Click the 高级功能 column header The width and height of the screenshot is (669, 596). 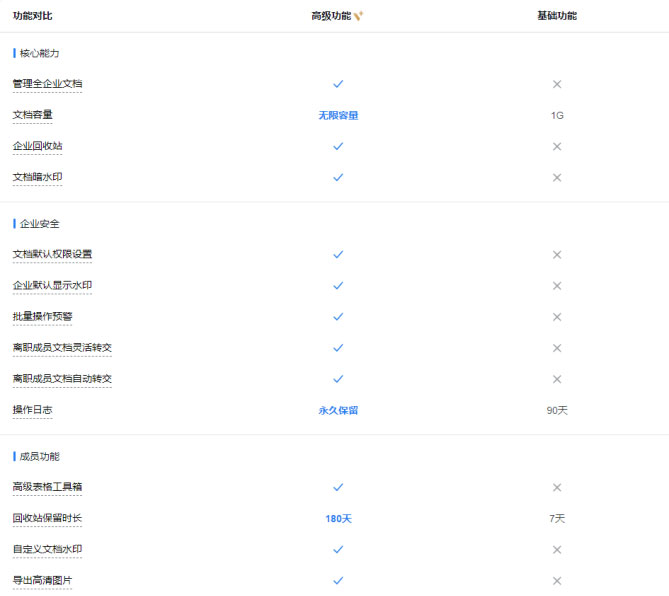pyautogui.click(x=331, y=16)
